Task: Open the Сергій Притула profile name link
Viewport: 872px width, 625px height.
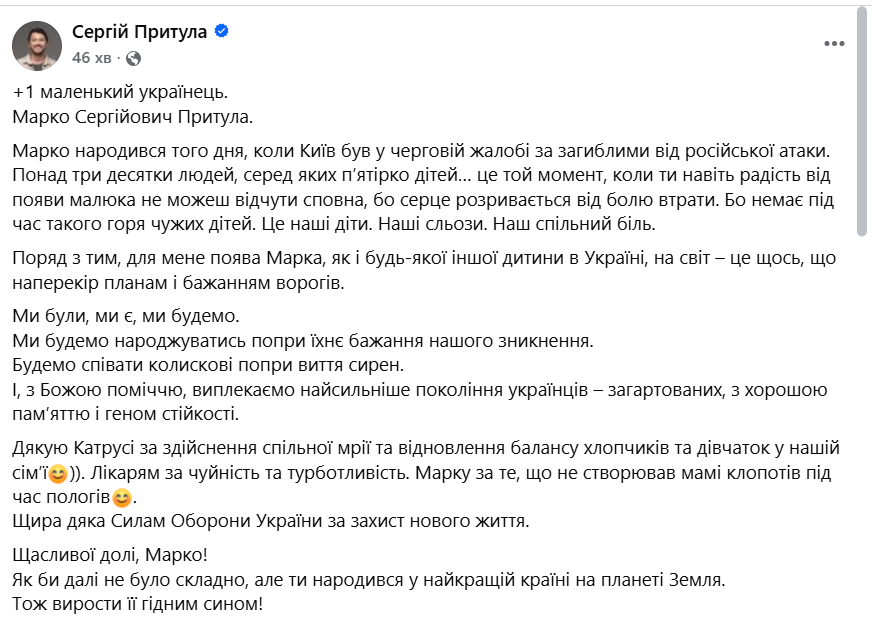Action: pyautogui.click(x=139, y=32)
